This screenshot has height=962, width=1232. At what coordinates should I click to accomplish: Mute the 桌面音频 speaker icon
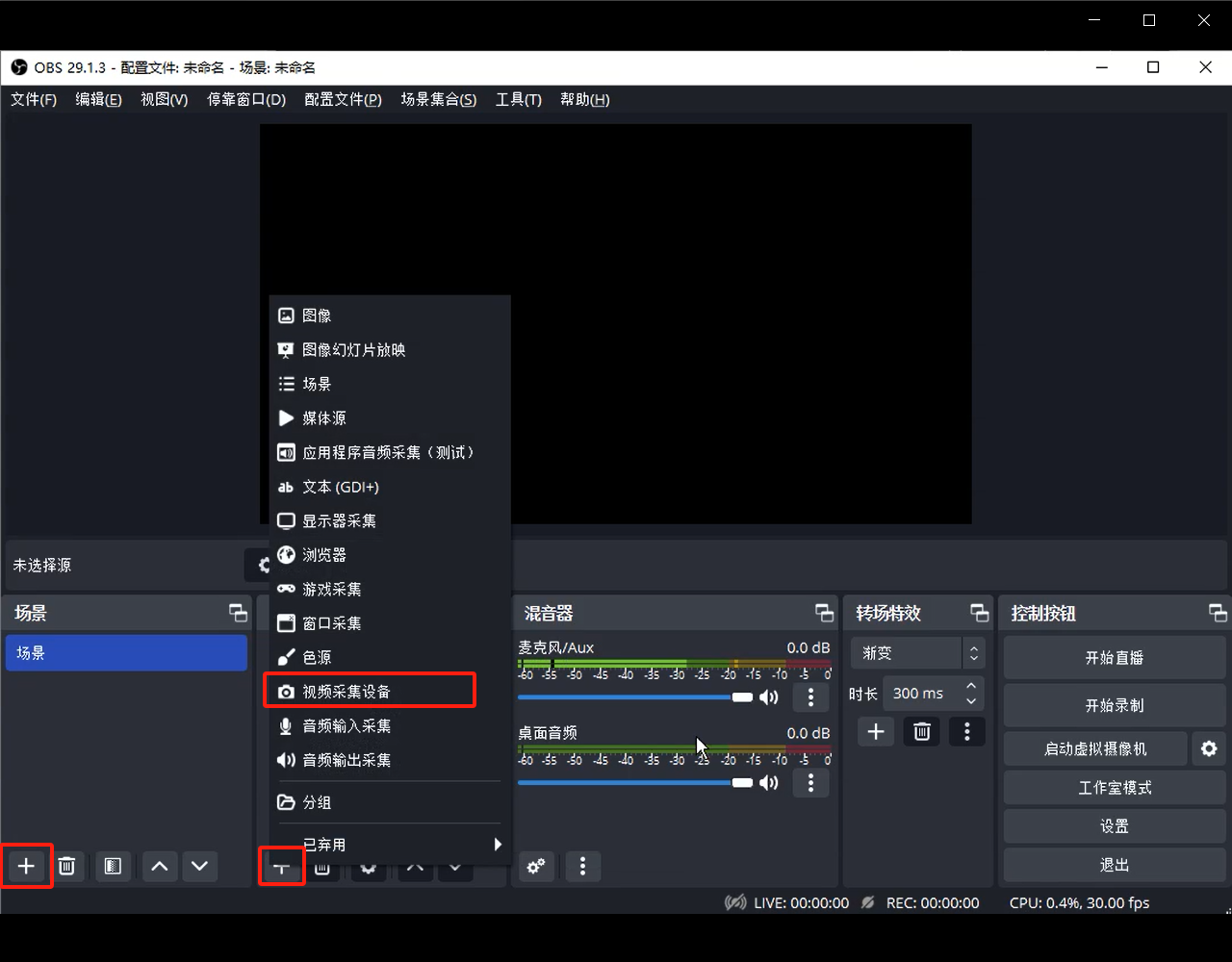769,783
